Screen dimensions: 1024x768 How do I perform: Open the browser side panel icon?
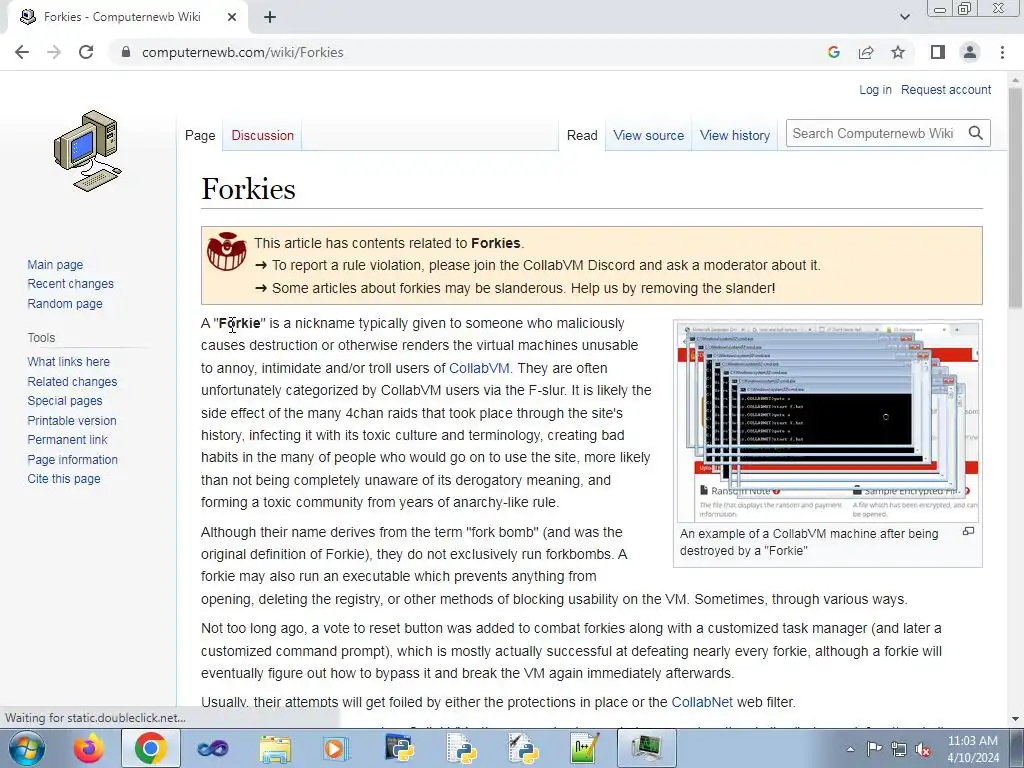coord(938,52)
